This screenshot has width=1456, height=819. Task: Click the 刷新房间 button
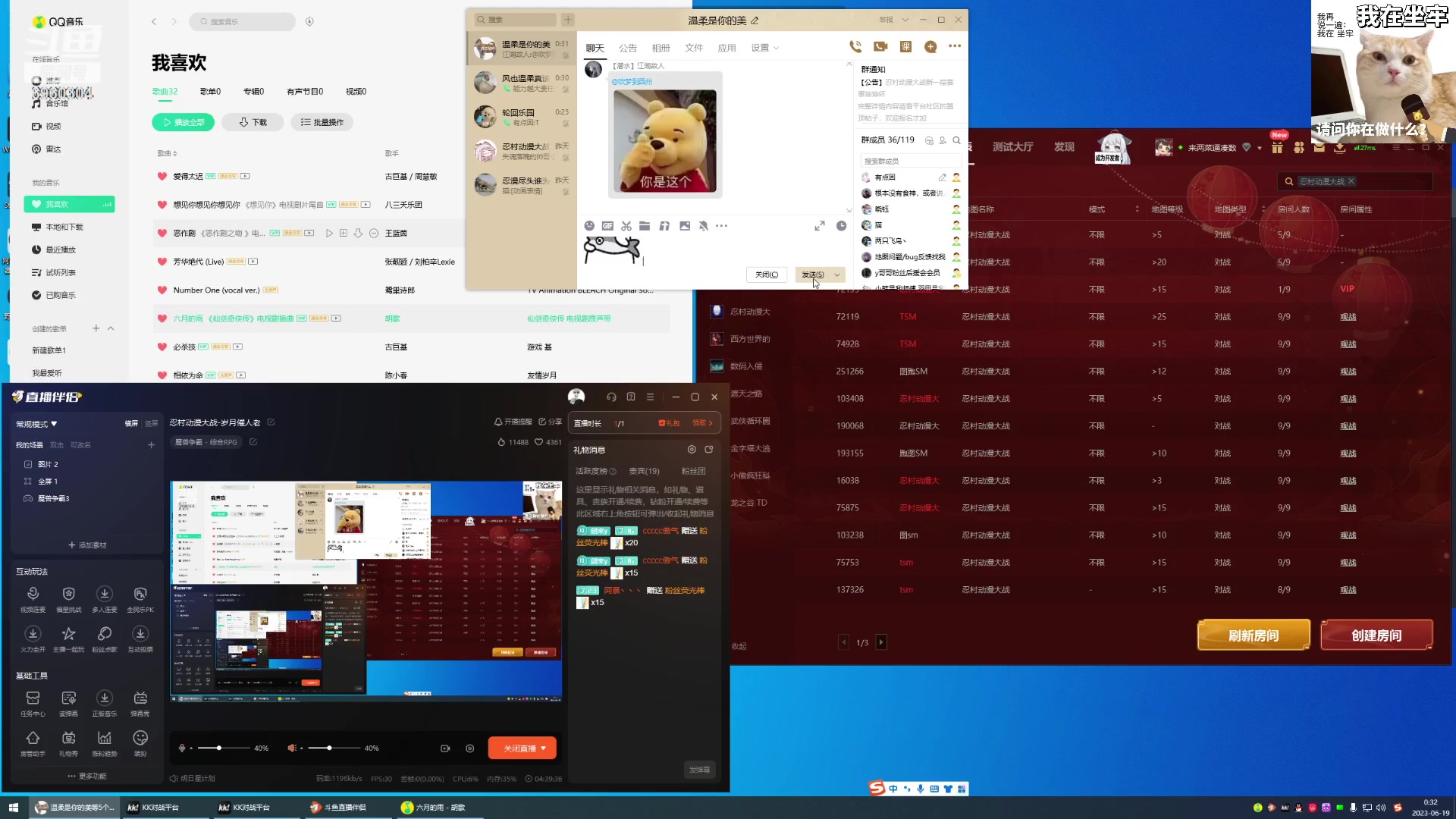[1254, 635]
